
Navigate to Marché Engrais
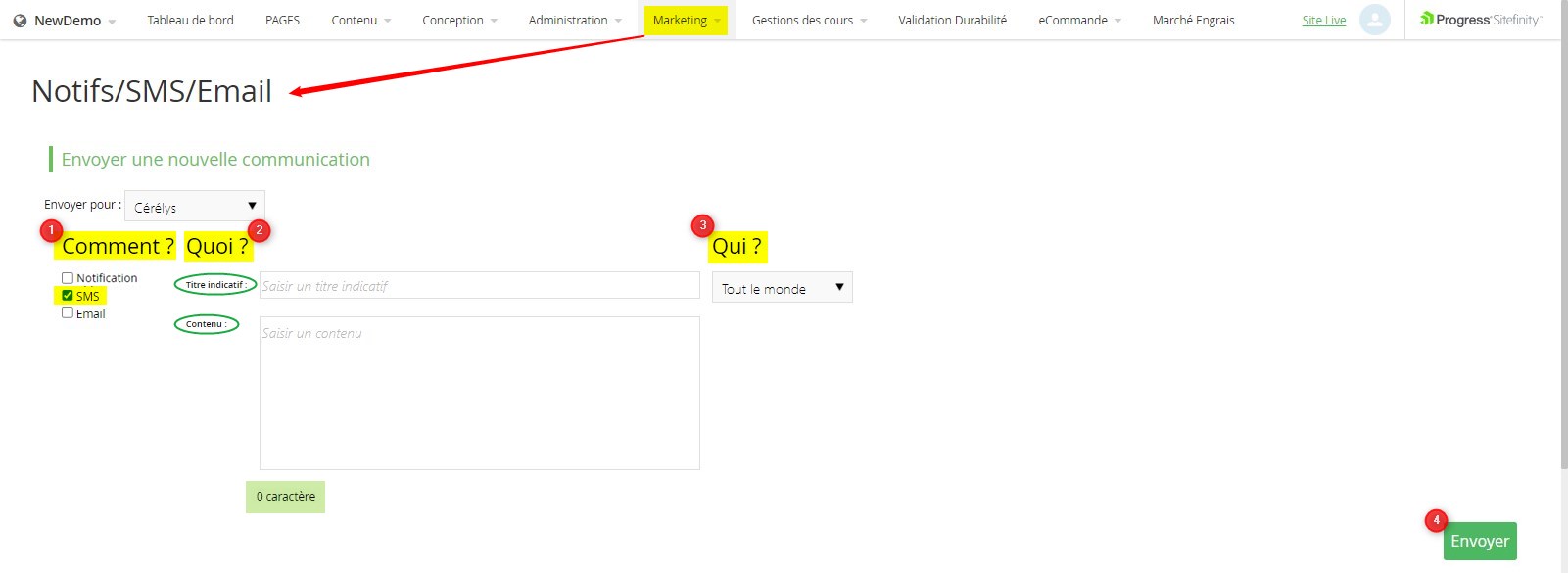click(1193, 20)
